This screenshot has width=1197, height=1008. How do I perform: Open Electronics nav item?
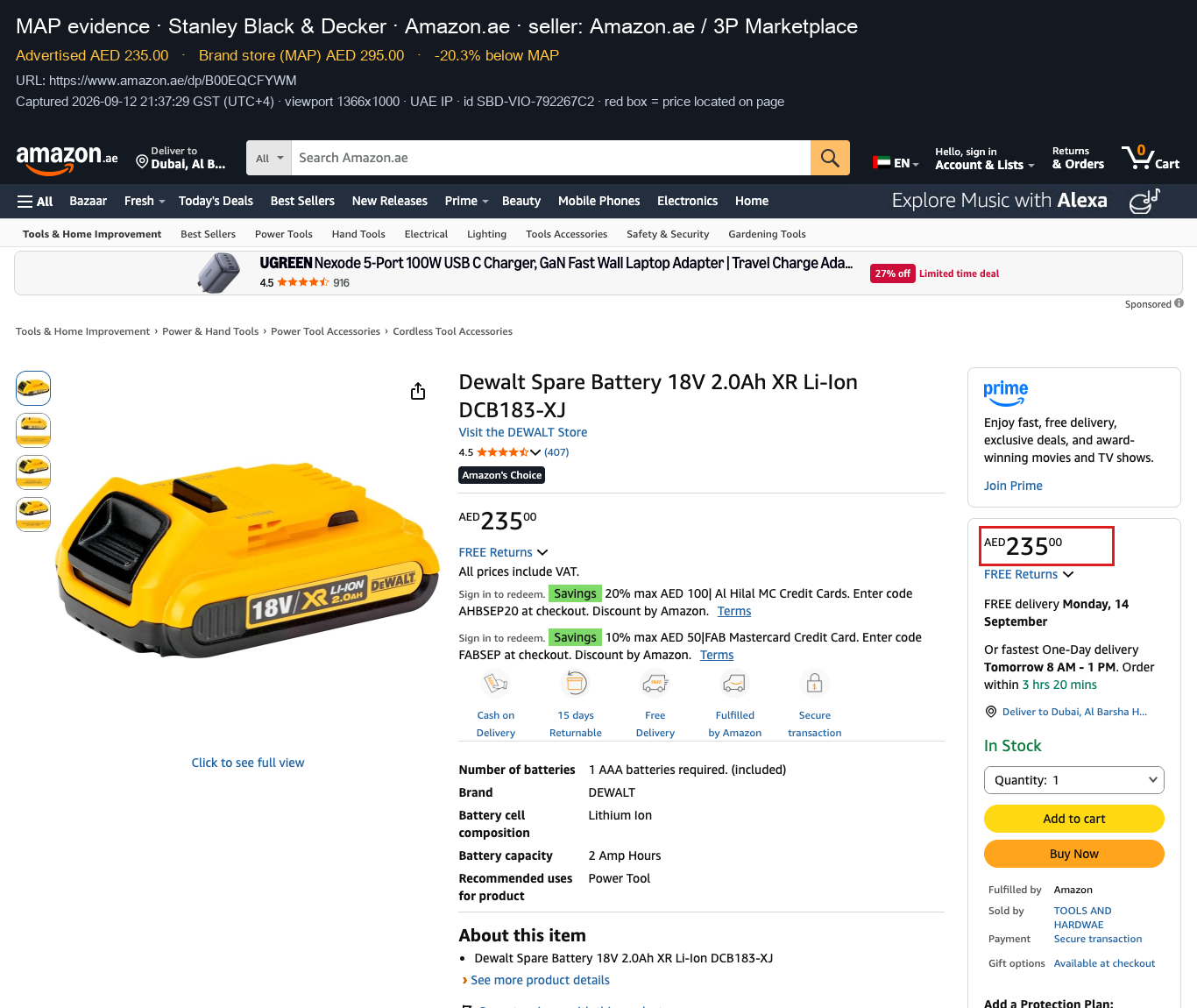coord(688,201)
